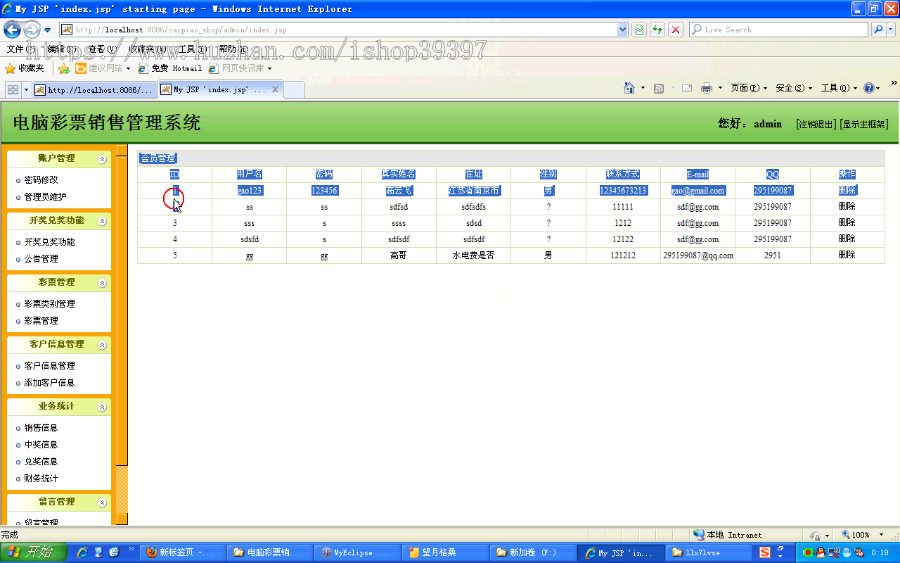Image resolution: width=900 pixels, height=563 pixels.
Task: Collapse the 账户管理 sidebar section
Action: point(102,159)
